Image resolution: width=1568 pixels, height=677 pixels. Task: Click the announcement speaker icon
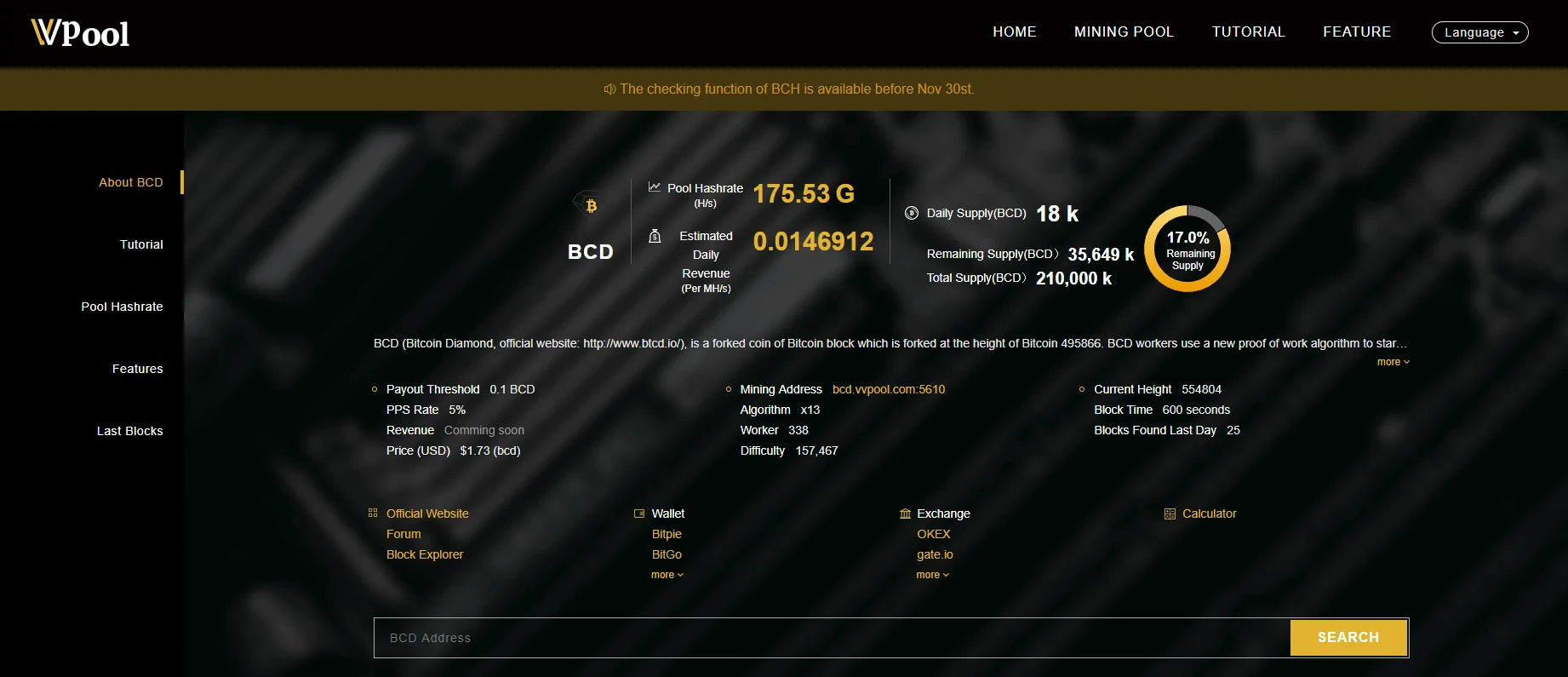coord(609,89)
